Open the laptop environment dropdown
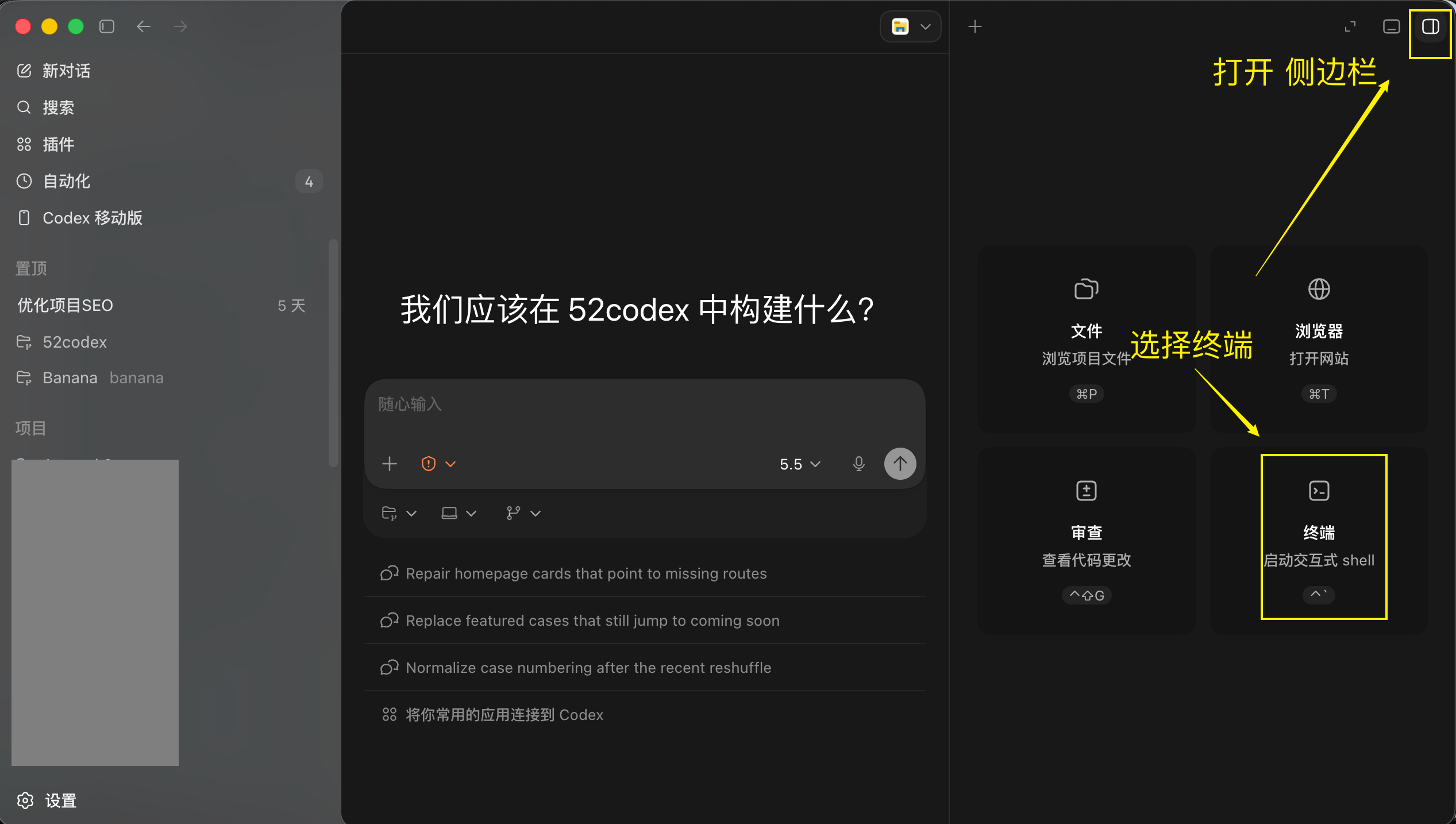 459,513
